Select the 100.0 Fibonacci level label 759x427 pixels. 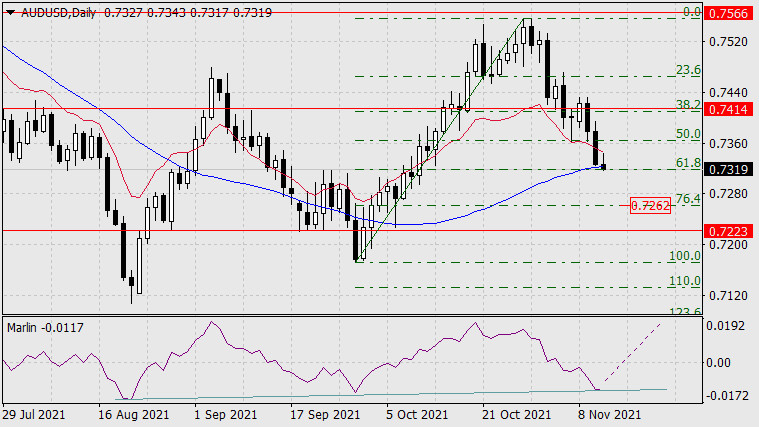coord(684,256)
